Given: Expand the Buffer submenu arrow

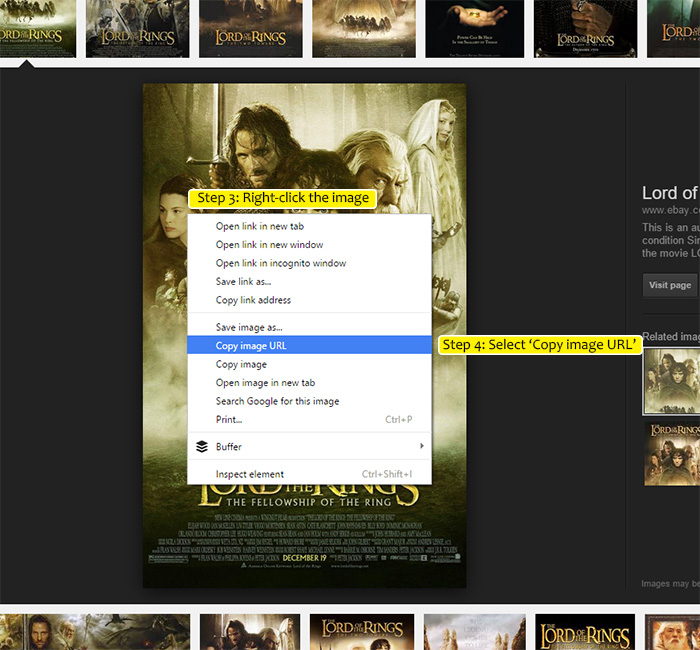Looking at the screenshot, I should (421, 446).
